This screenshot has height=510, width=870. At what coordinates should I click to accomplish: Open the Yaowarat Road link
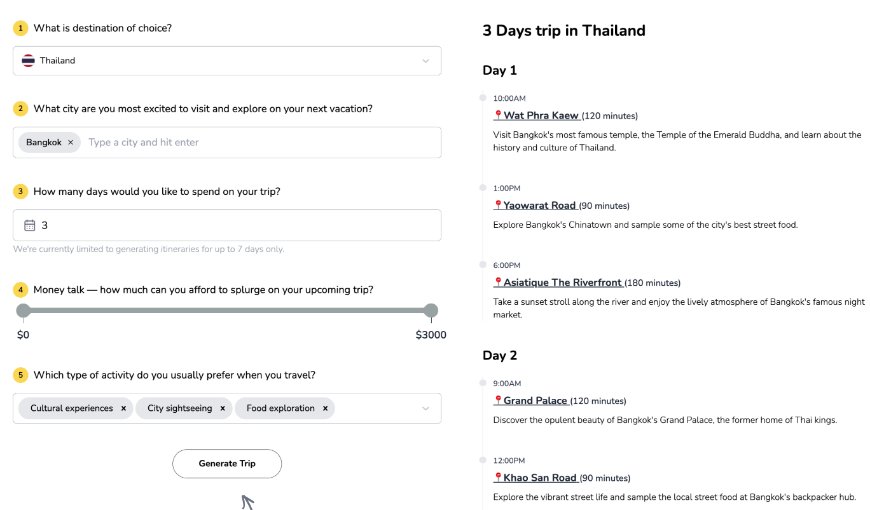[539, 206]
